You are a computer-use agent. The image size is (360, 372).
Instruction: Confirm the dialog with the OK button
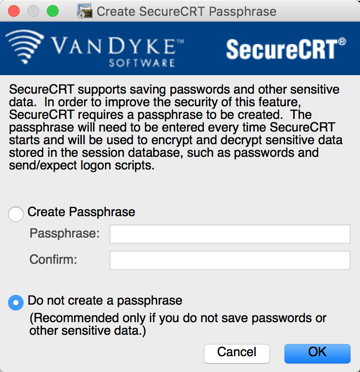pos(317,354)
